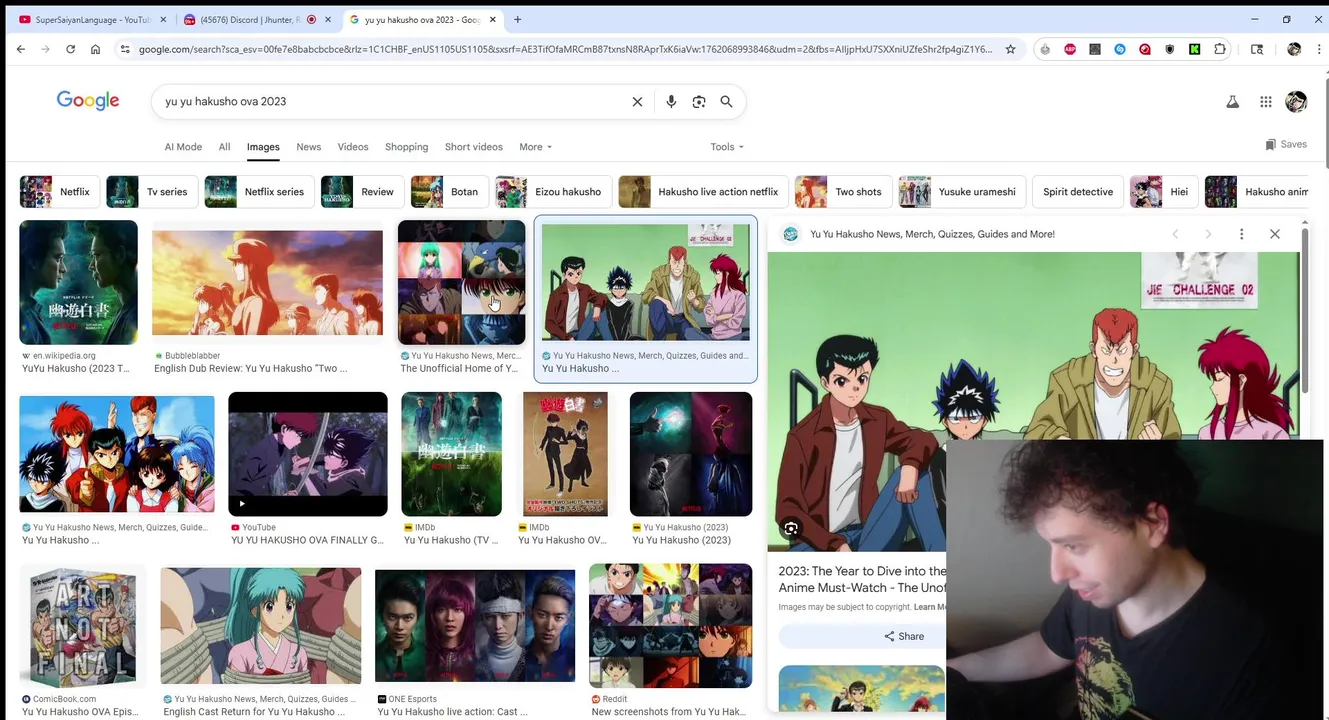
Task: Filter images by Netflix series chip
Action: 260,192
